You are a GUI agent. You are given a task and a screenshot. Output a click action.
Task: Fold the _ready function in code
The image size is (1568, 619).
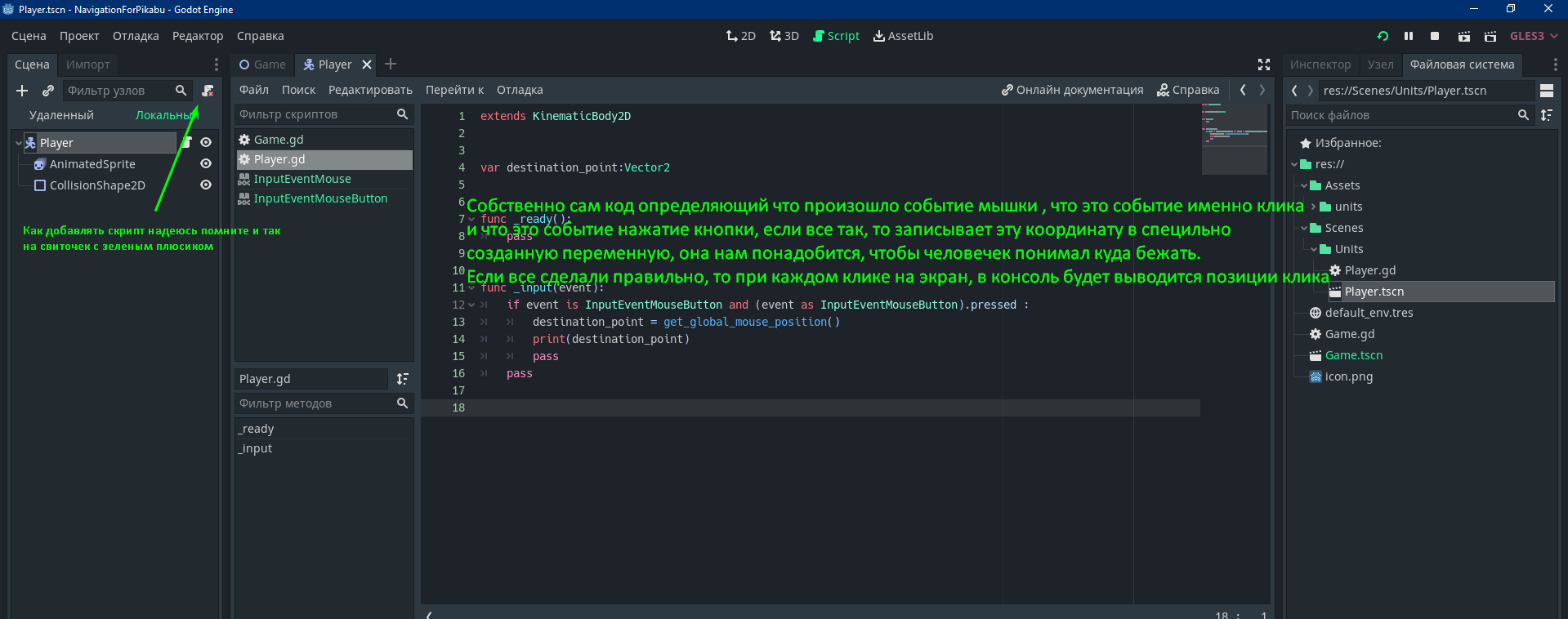click(x=471, y=219)
